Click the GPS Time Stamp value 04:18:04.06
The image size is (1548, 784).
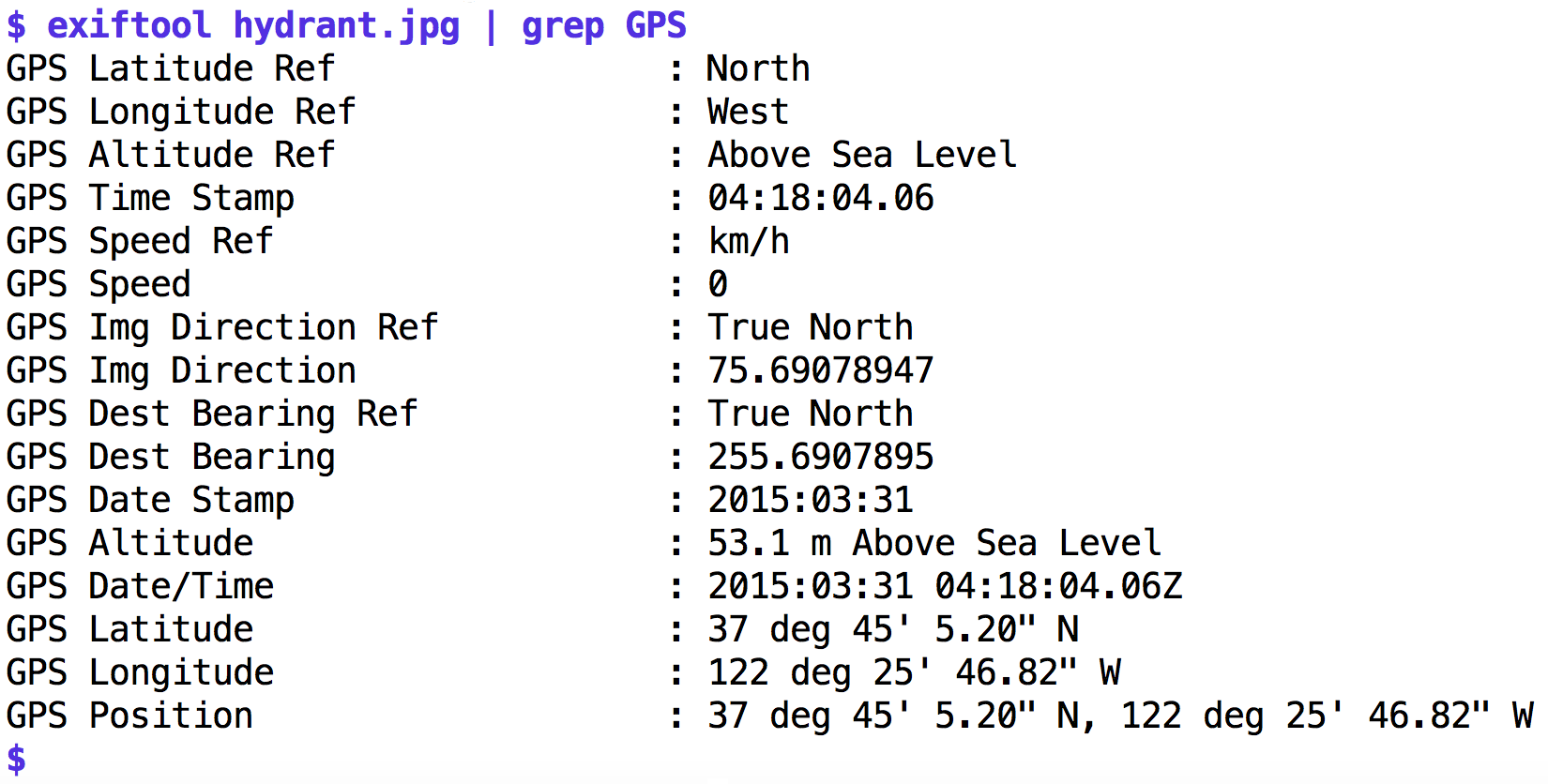pyautogui.click(x=821, y=198)
